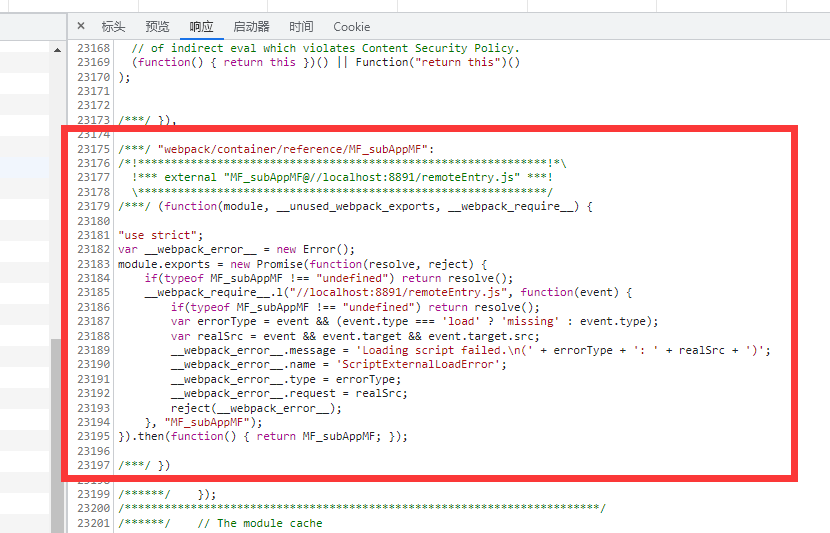
Task: Click the 'Loading script failed' message string
Action: [x=445, y=350]
